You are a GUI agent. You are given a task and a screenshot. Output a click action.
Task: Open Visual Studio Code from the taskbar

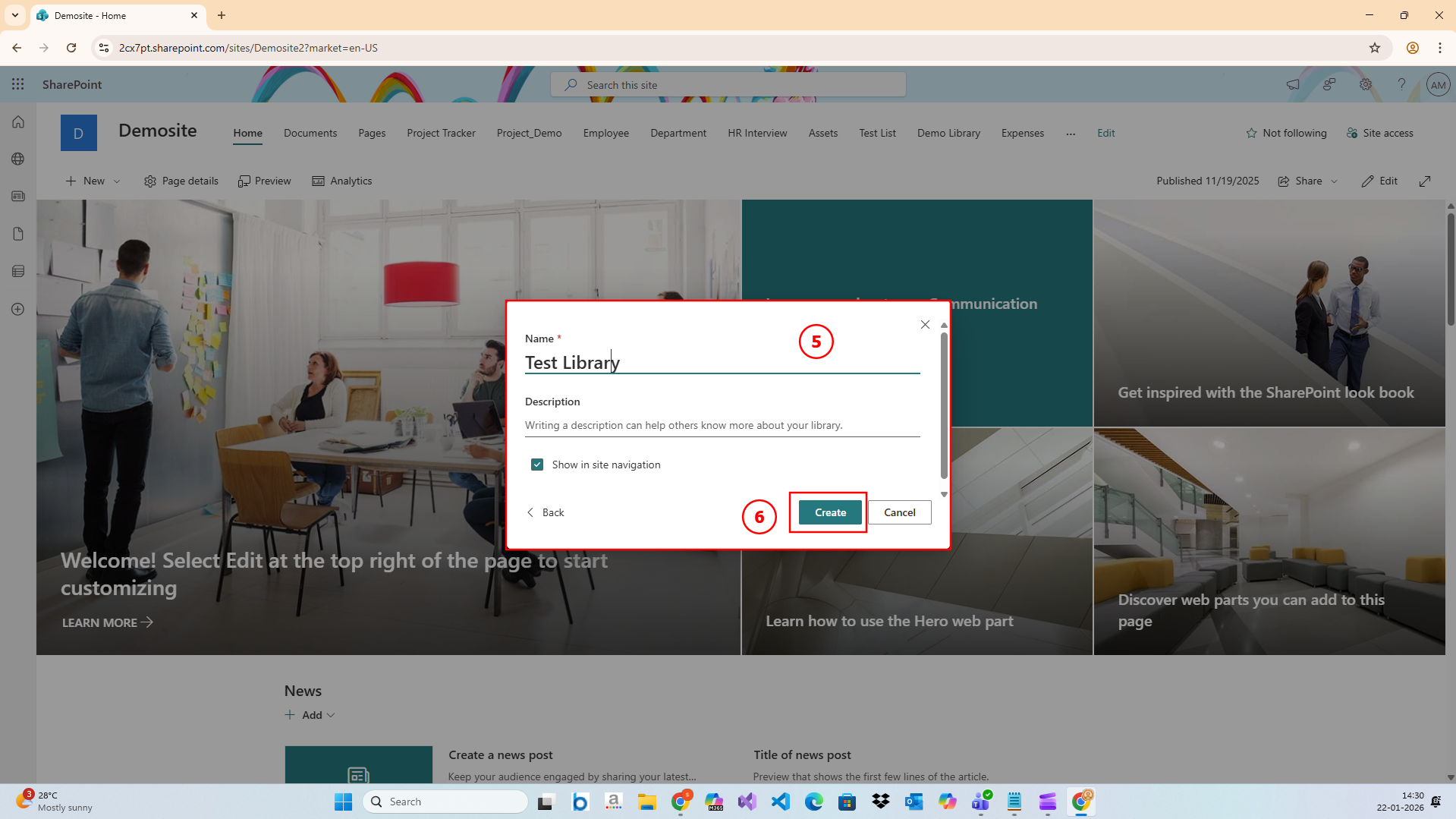[x=781, y=802]
